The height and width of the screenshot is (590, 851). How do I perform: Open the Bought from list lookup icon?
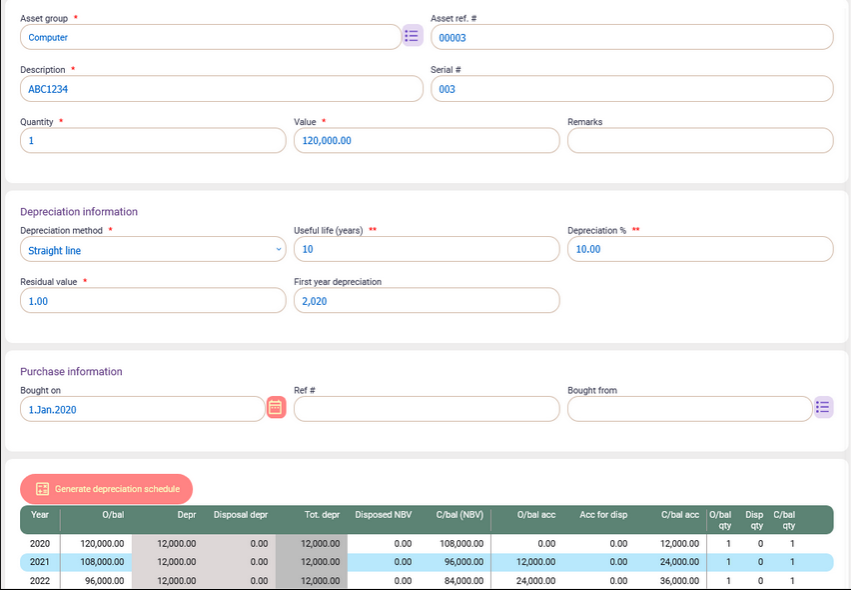(x=823, y=408)
